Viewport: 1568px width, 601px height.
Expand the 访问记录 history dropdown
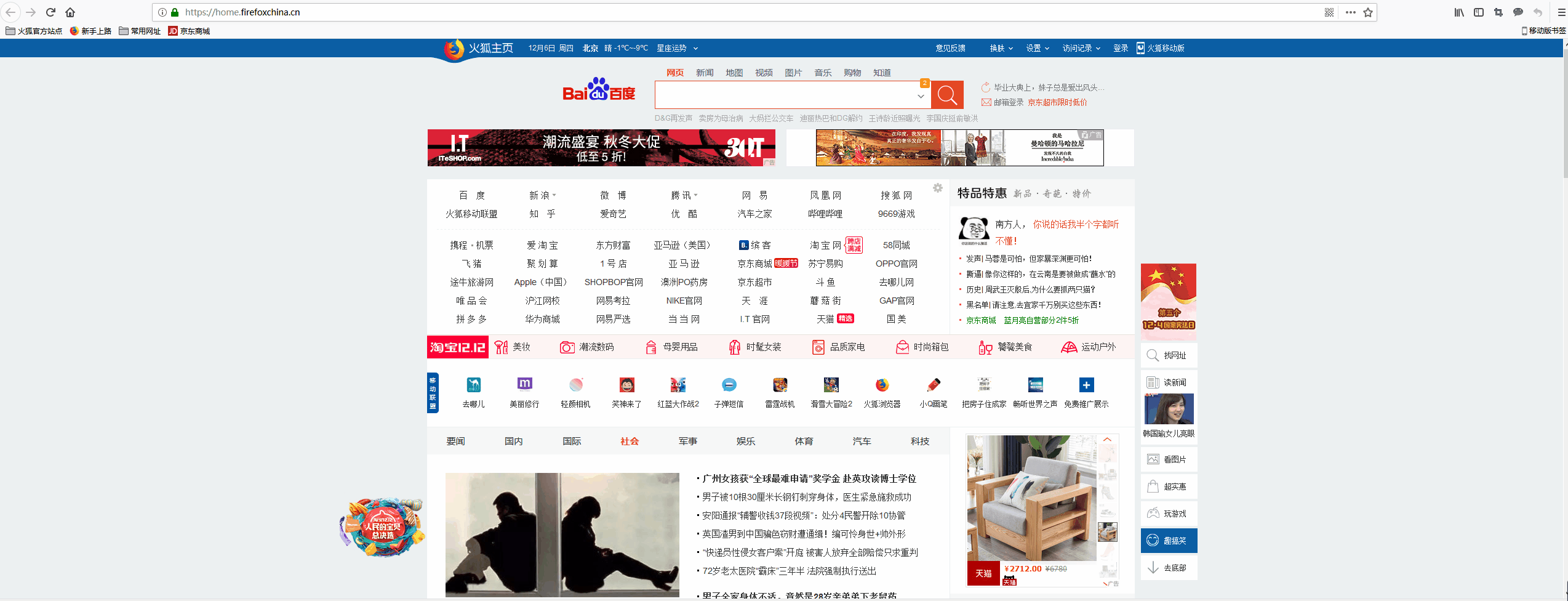(x=1081, y=48)
